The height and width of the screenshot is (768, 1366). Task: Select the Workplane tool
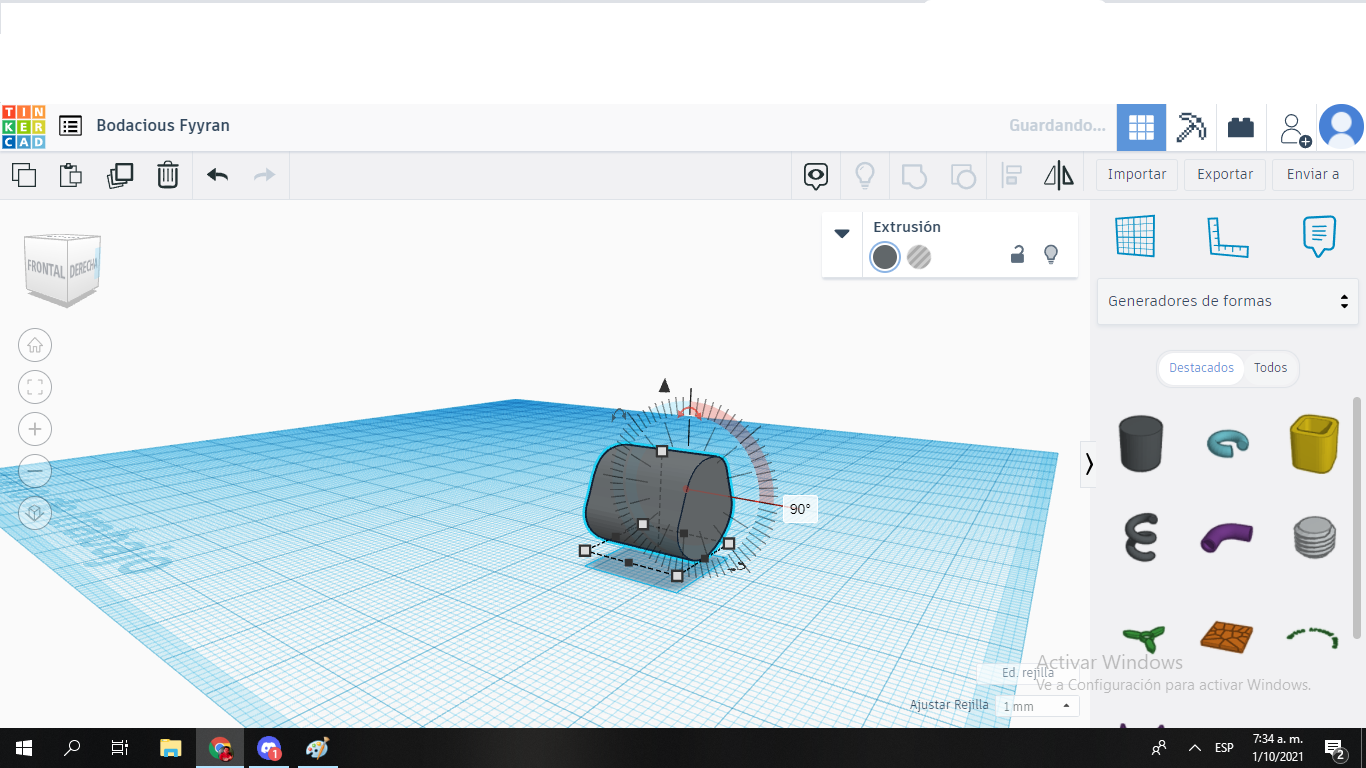(1135, 236)
